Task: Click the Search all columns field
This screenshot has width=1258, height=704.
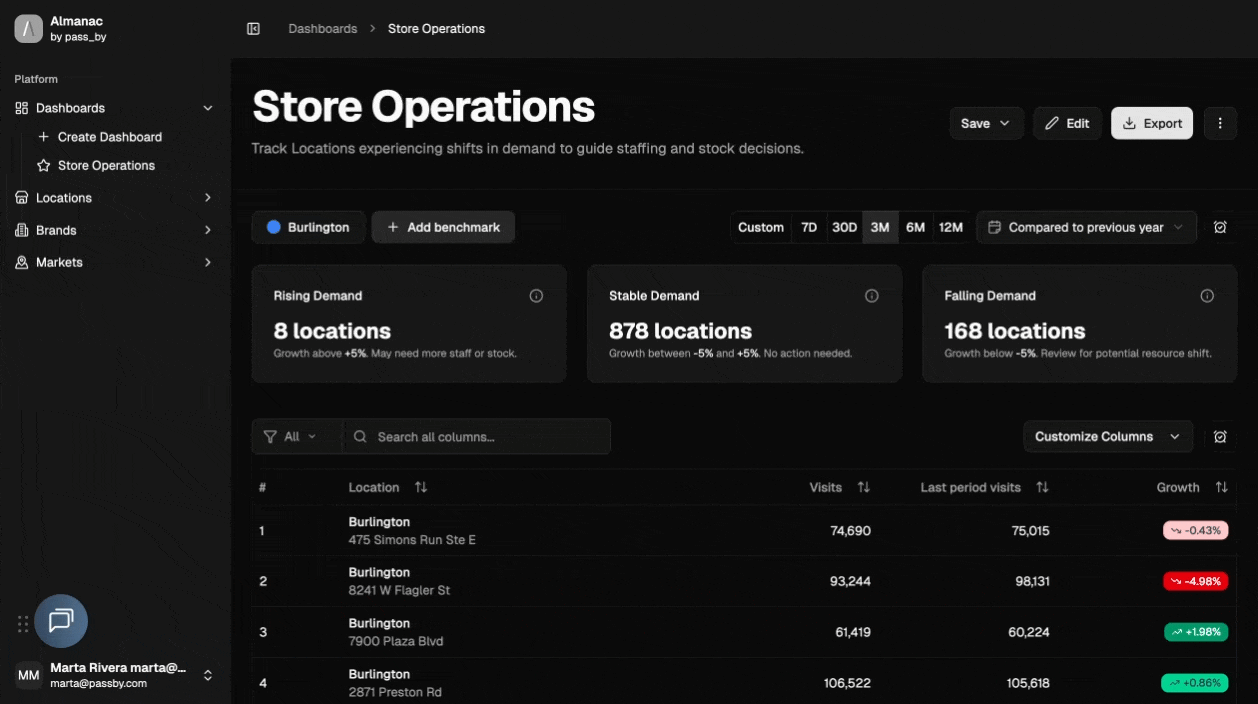Action: (x=477, y=436)
